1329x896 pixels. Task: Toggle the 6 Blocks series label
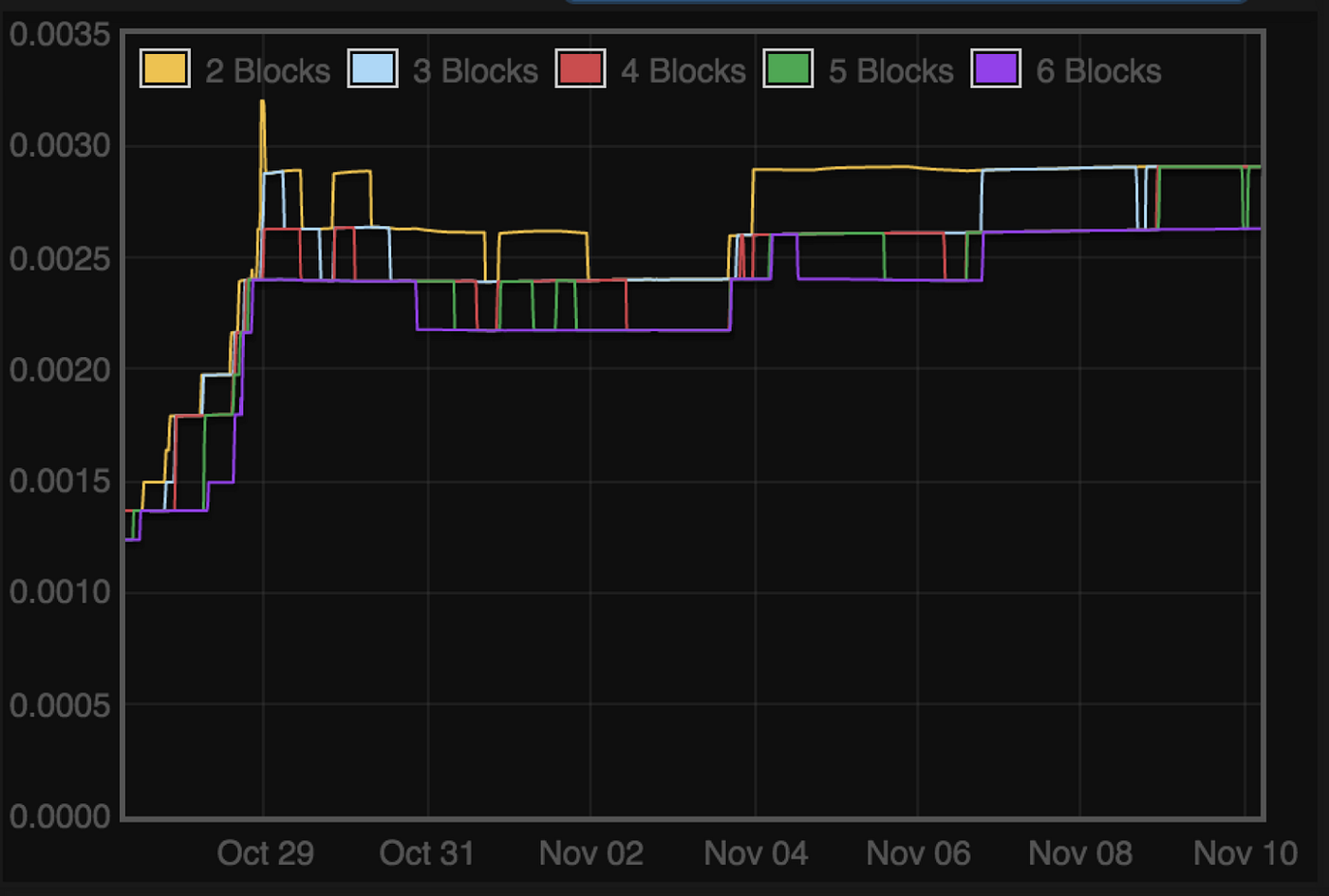[1099, 70]
